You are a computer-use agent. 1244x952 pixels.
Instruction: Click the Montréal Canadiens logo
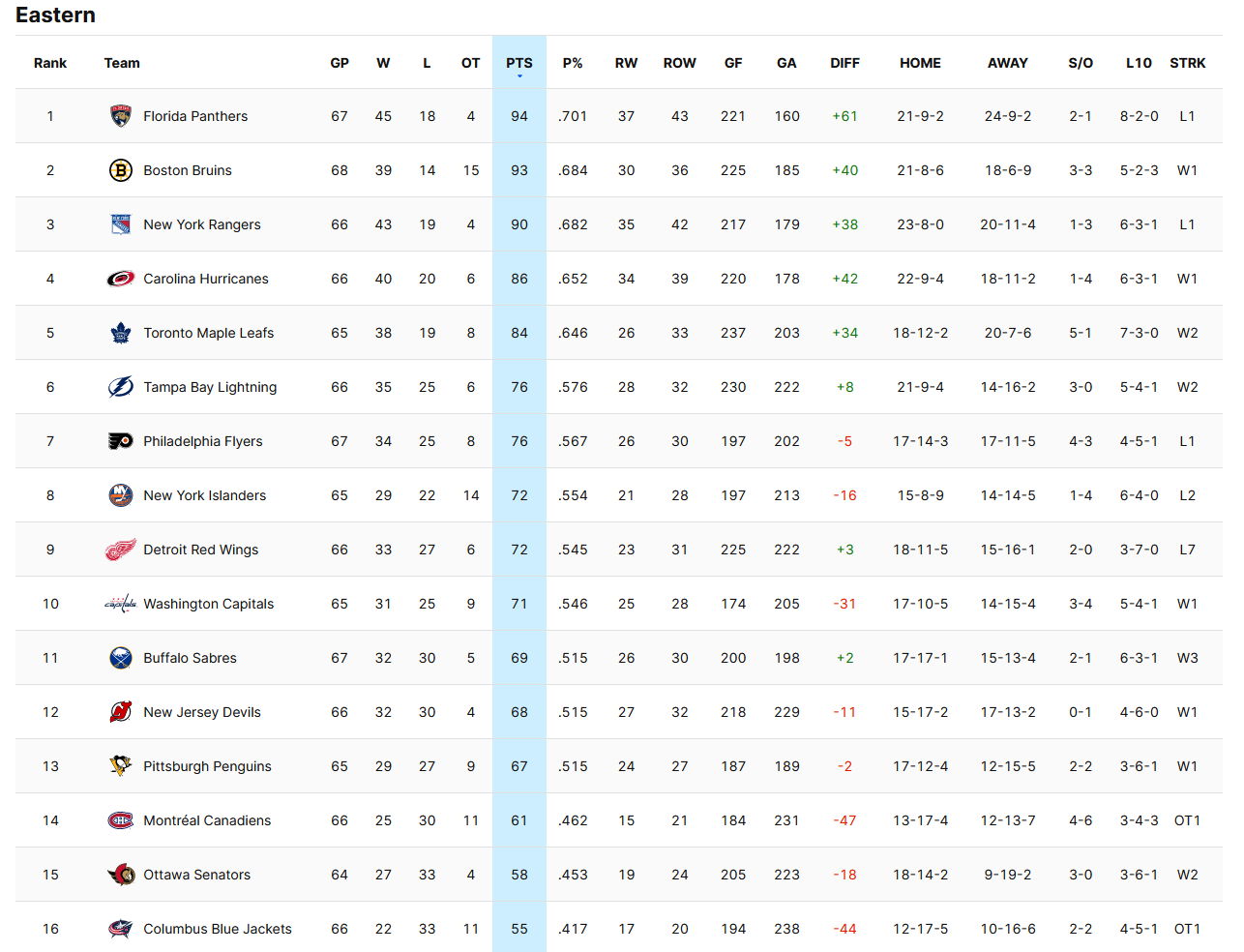coord(121,820)
